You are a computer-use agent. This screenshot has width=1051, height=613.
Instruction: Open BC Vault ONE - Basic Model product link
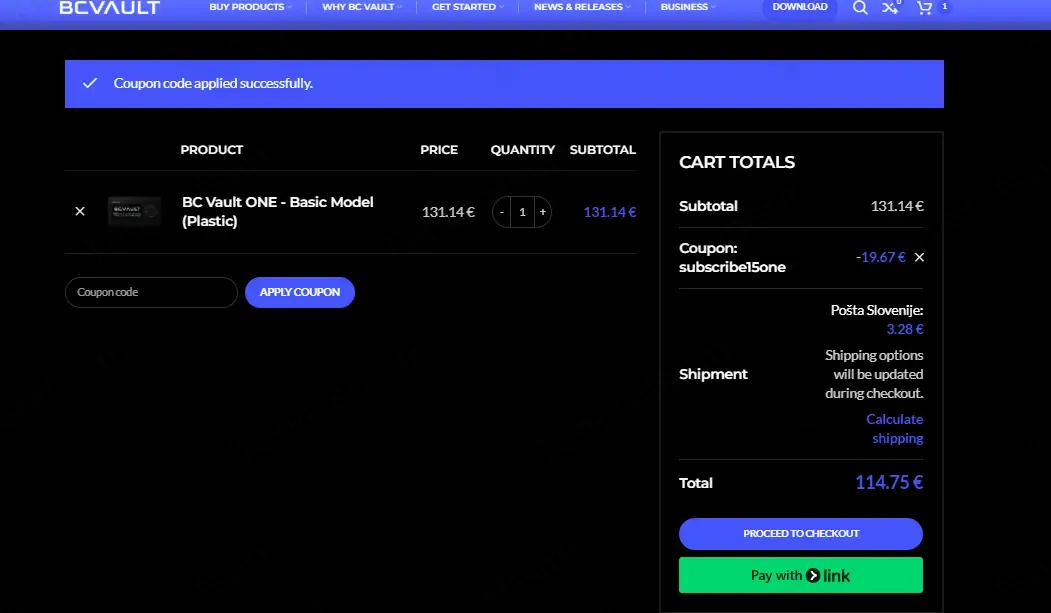click(277, 212)
